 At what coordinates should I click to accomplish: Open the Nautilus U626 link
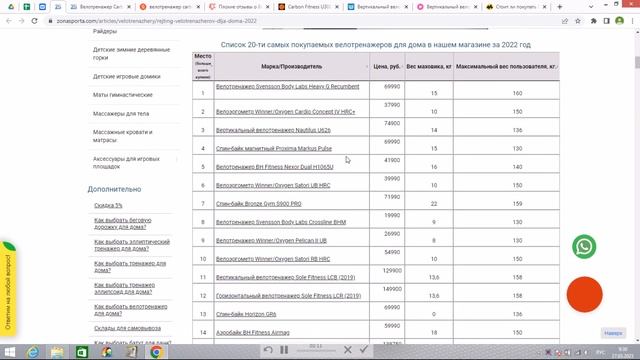tap(273, 130)
